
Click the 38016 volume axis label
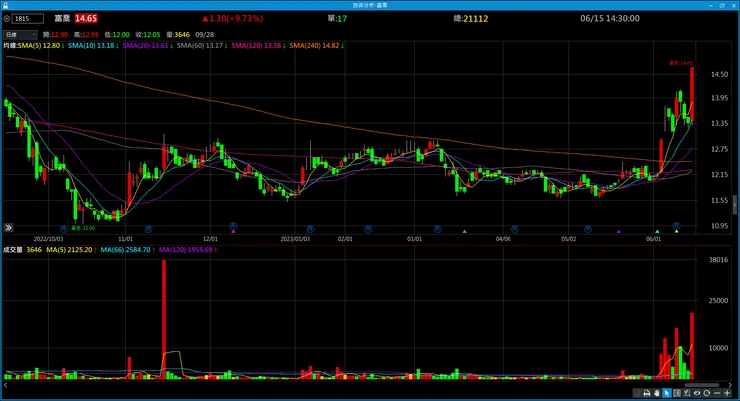click(x=718, y=259)
